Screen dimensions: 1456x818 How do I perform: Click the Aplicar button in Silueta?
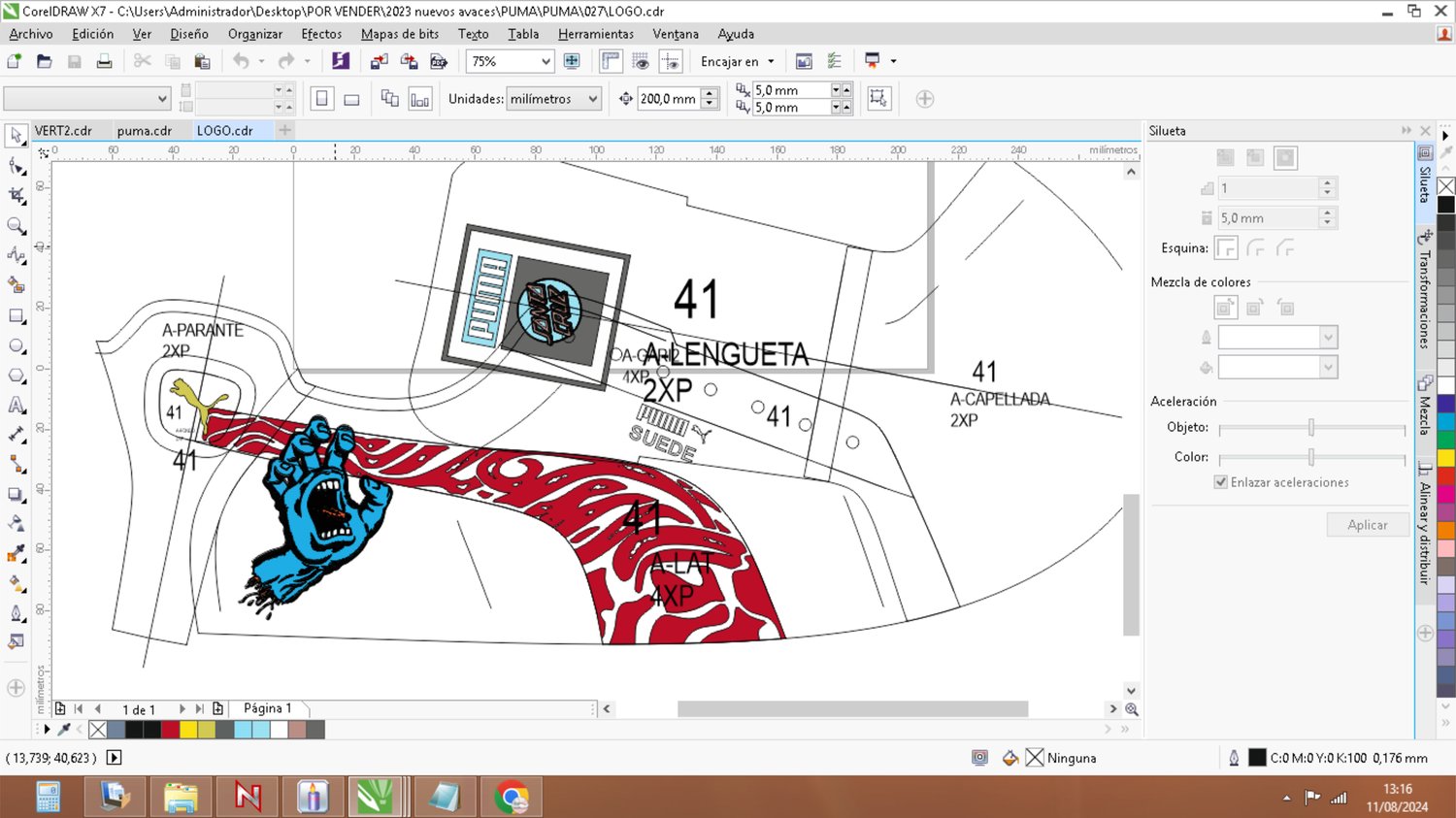pos(1367,525)
